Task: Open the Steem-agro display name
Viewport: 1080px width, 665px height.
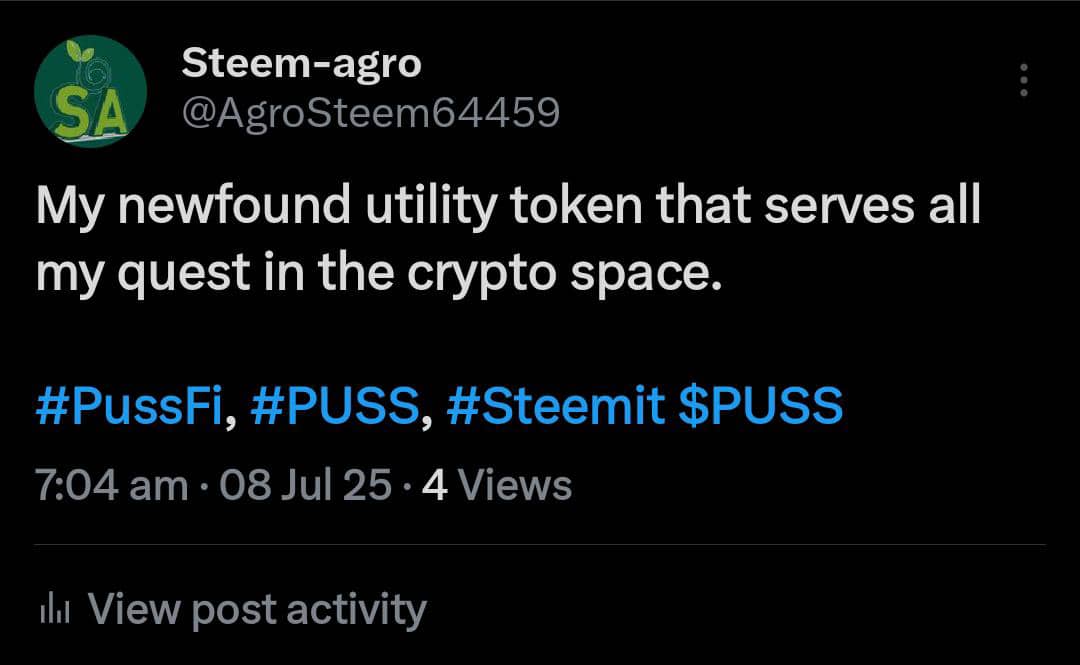Action: coord(301,64)
